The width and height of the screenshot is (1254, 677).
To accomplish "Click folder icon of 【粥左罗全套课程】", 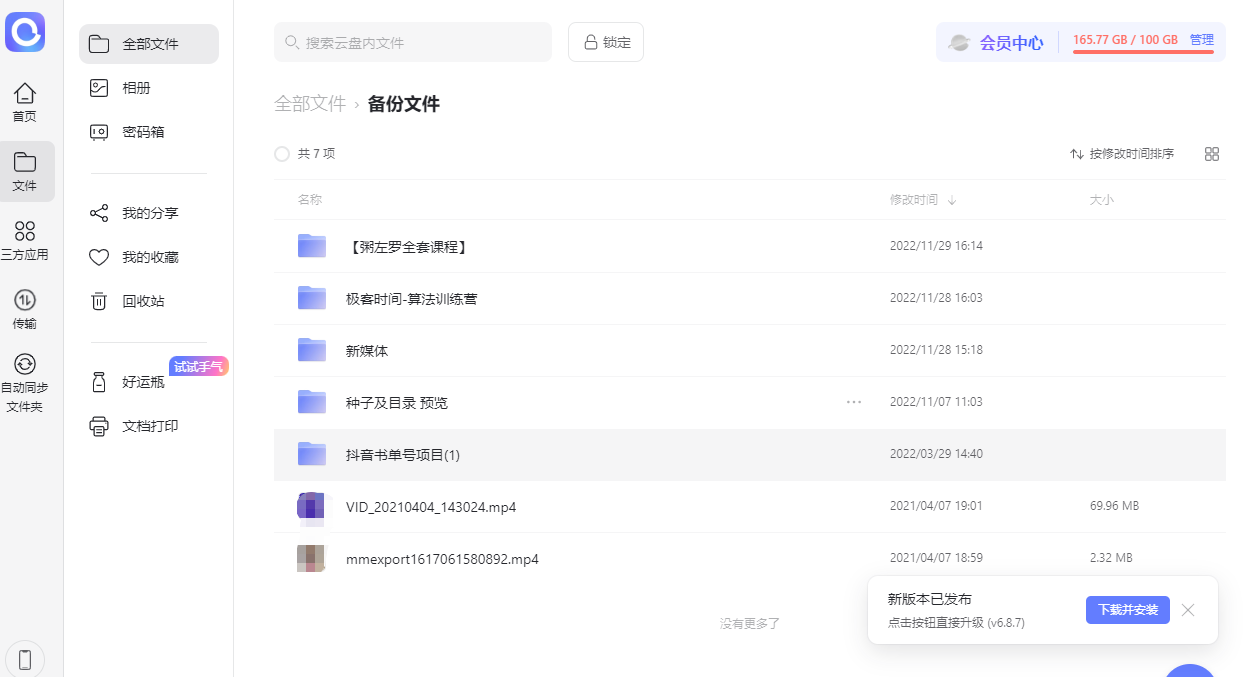I will [312, 246].
